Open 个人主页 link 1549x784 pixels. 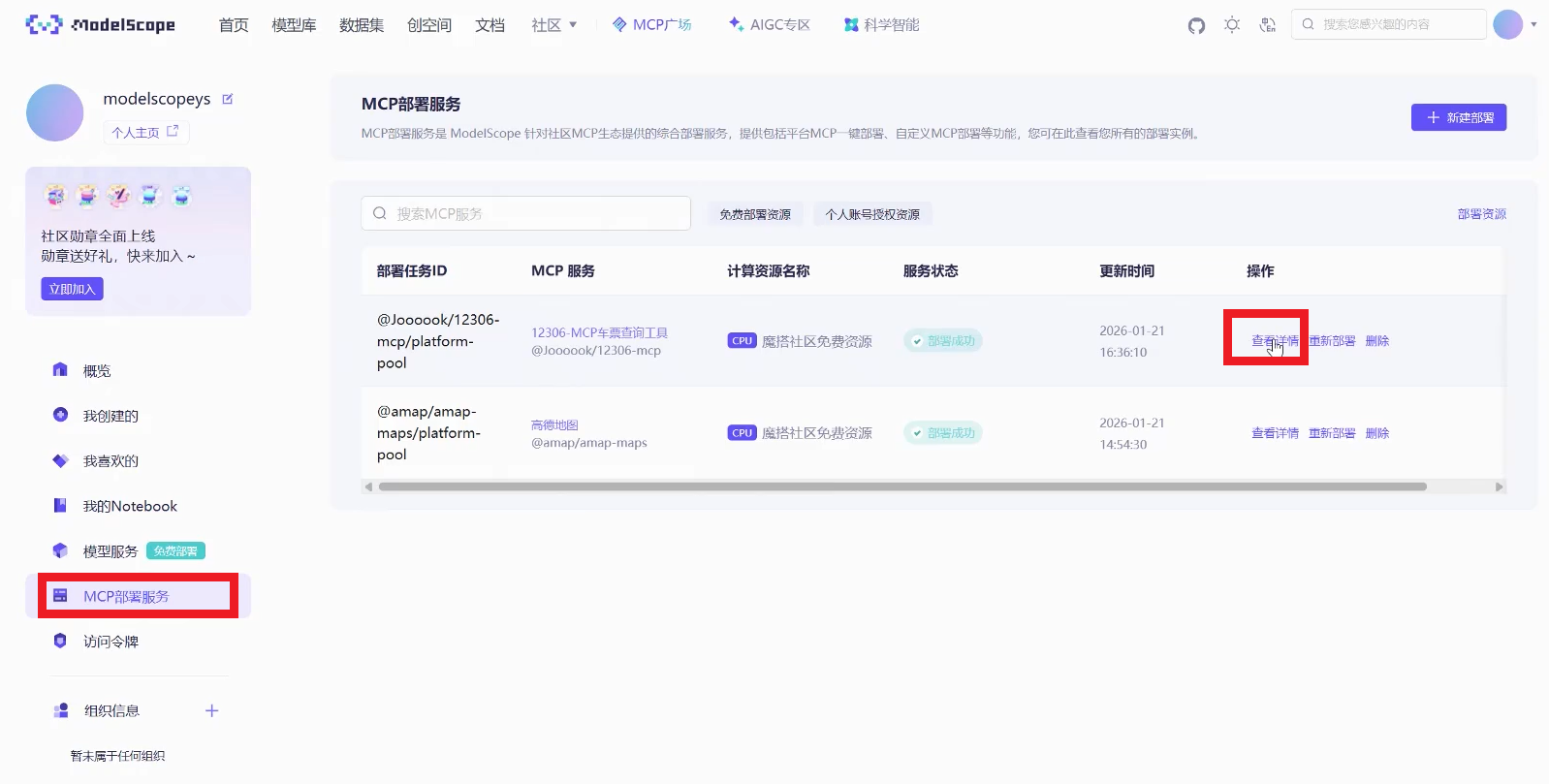145,132
